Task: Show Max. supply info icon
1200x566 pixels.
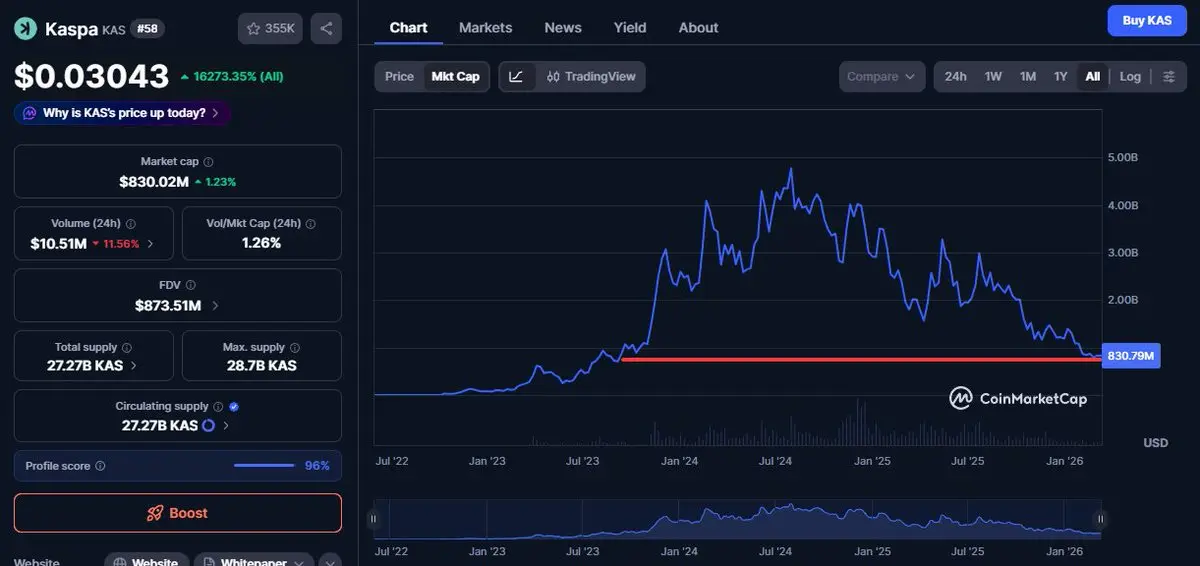Action: coord(295,348)
